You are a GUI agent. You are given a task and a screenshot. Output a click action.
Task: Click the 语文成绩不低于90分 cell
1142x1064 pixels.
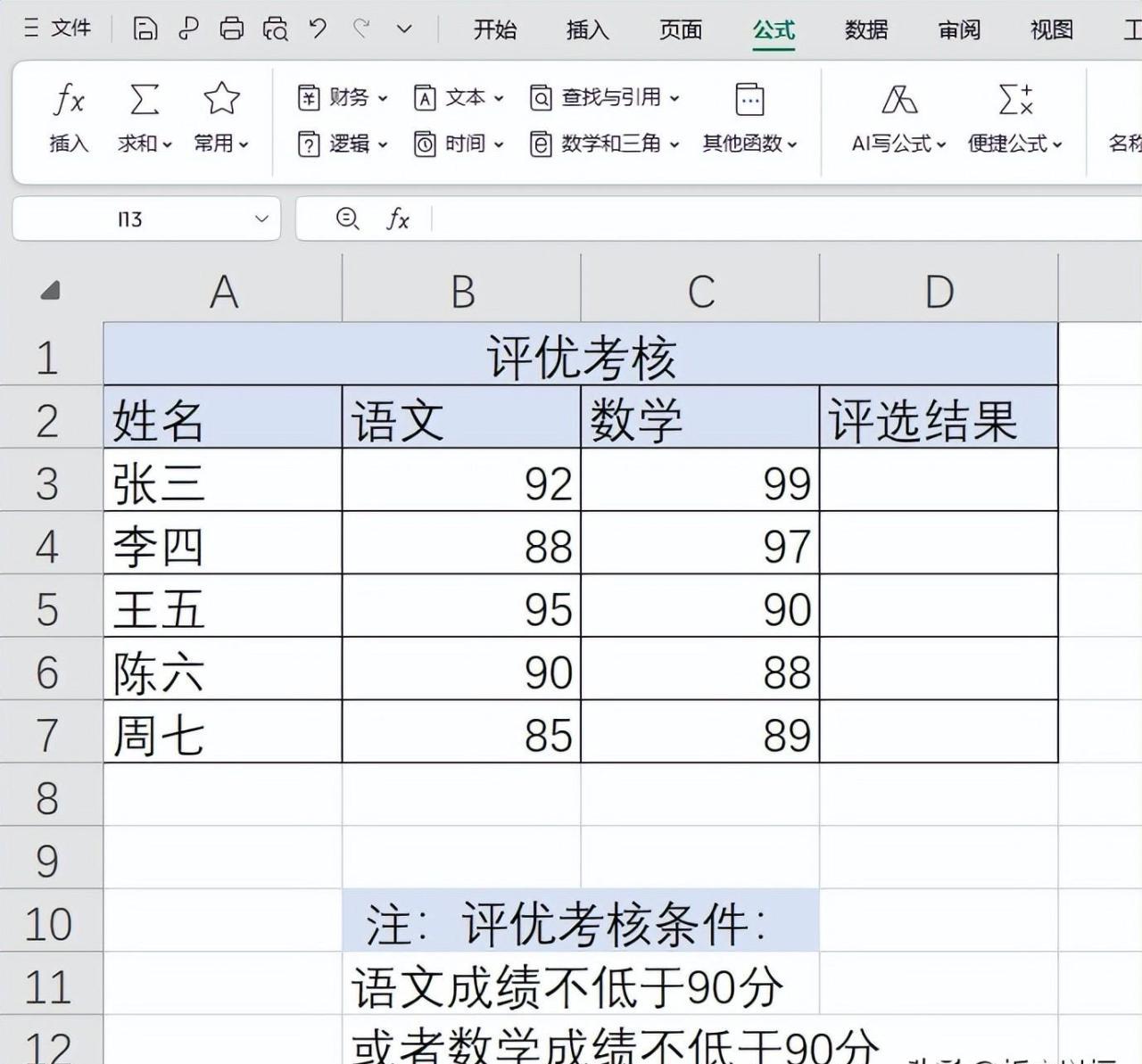pyautogui.click(x=581, y=985)
